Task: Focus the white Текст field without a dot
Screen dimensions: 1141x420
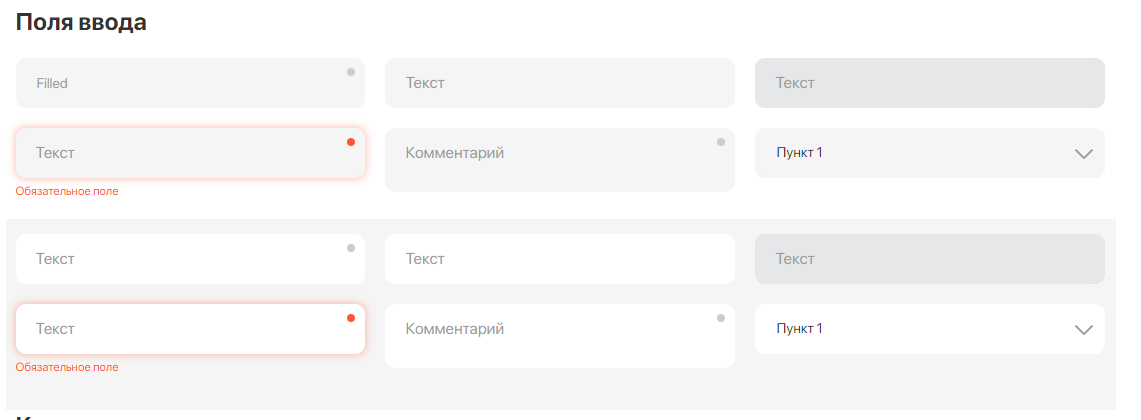Action: pos(559,259)
